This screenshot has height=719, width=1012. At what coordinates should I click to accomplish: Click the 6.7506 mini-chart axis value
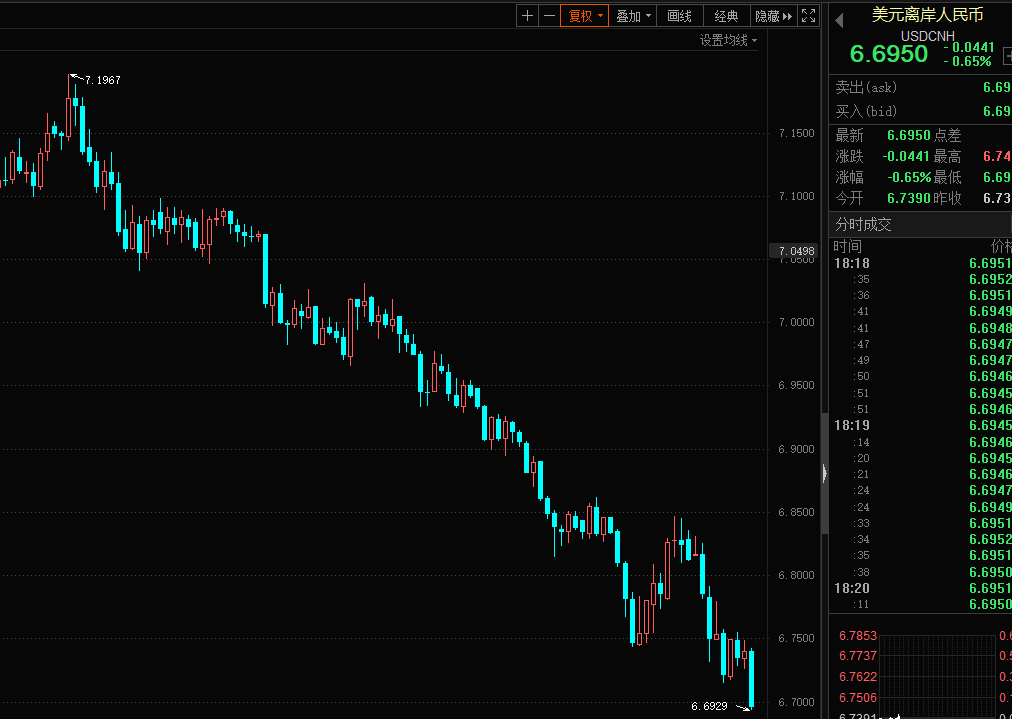click(858, 698)
